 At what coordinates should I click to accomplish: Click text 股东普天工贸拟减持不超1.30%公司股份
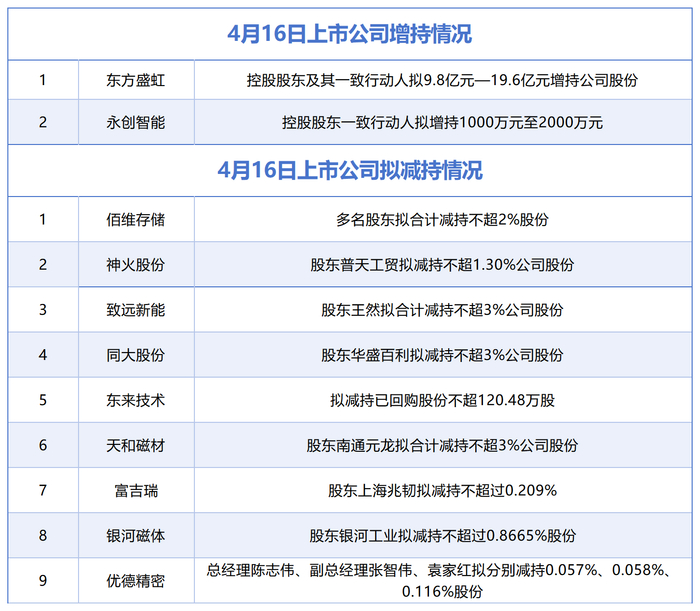click(x=442, y=265)
